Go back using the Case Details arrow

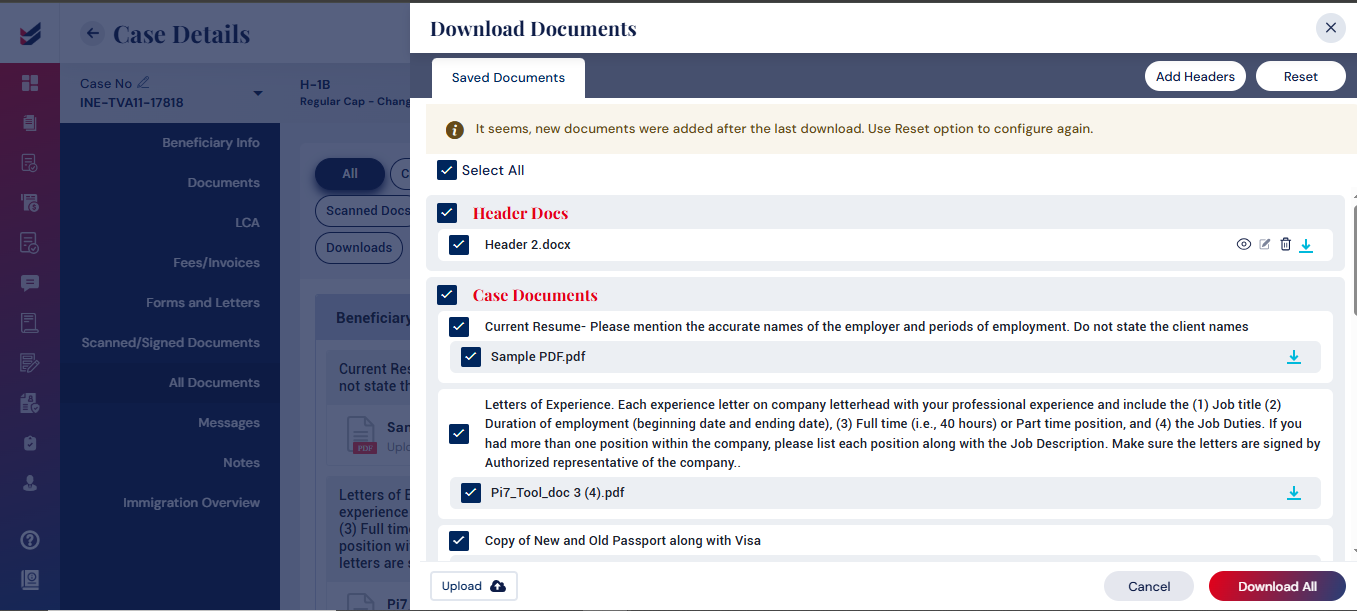(93, 33)
